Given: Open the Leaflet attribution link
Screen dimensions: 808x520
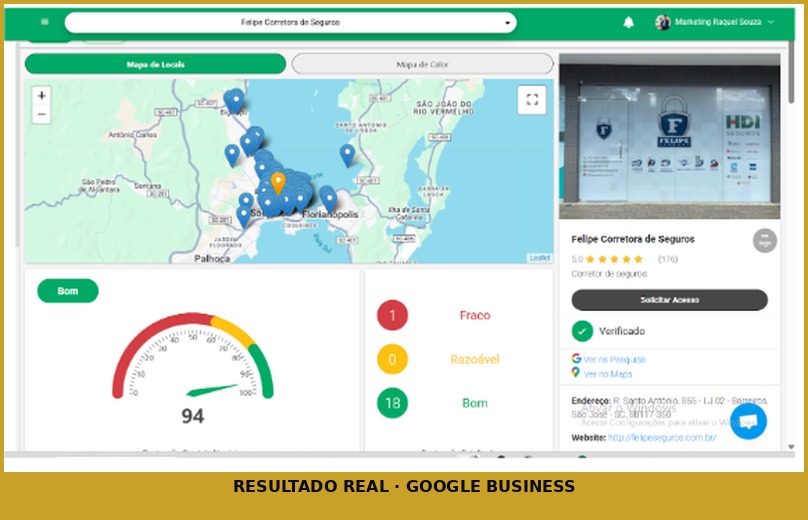Looking at the screenshot, I should [540, 258].
